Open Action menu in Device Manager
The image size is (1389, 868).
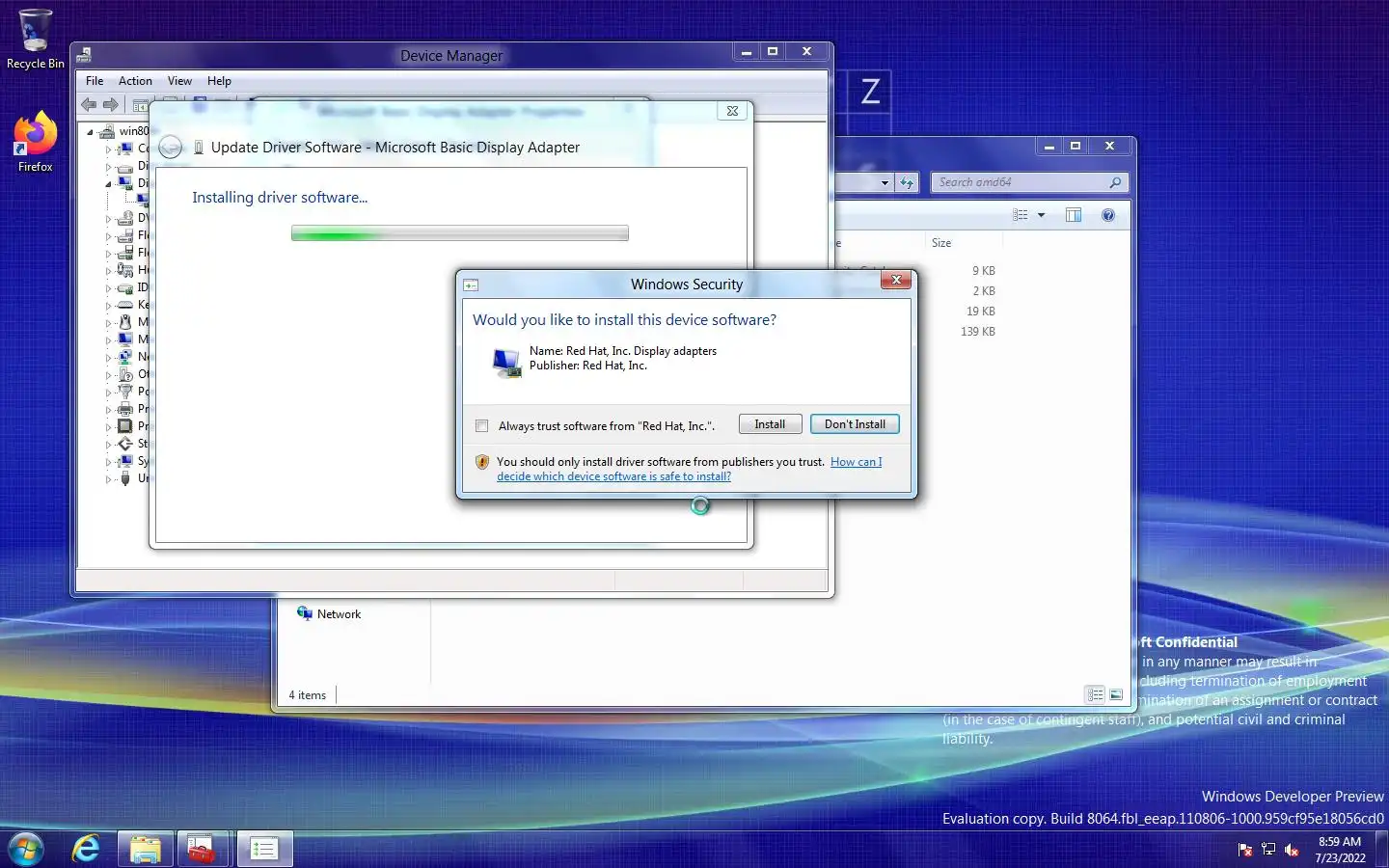click(x=135, y=81)
